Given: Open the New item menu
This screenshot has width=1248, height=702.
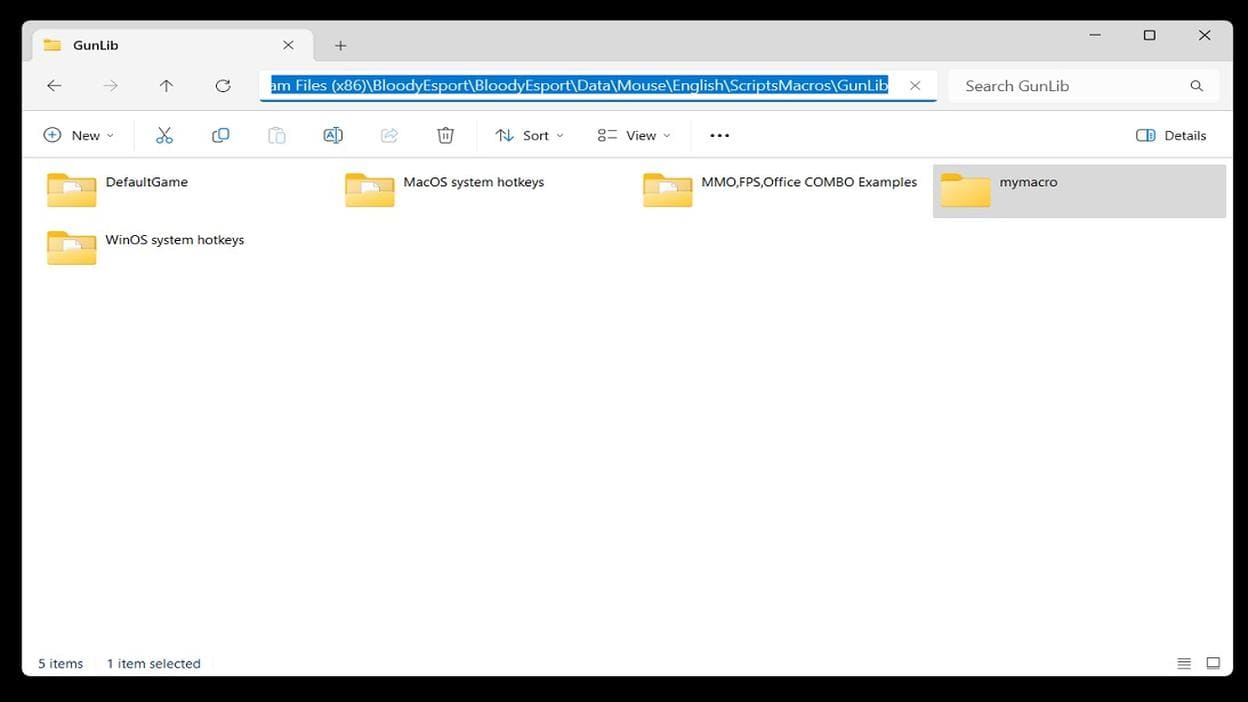Looking at the screenshot, I should pyautogui.click(x=79, y=135).
